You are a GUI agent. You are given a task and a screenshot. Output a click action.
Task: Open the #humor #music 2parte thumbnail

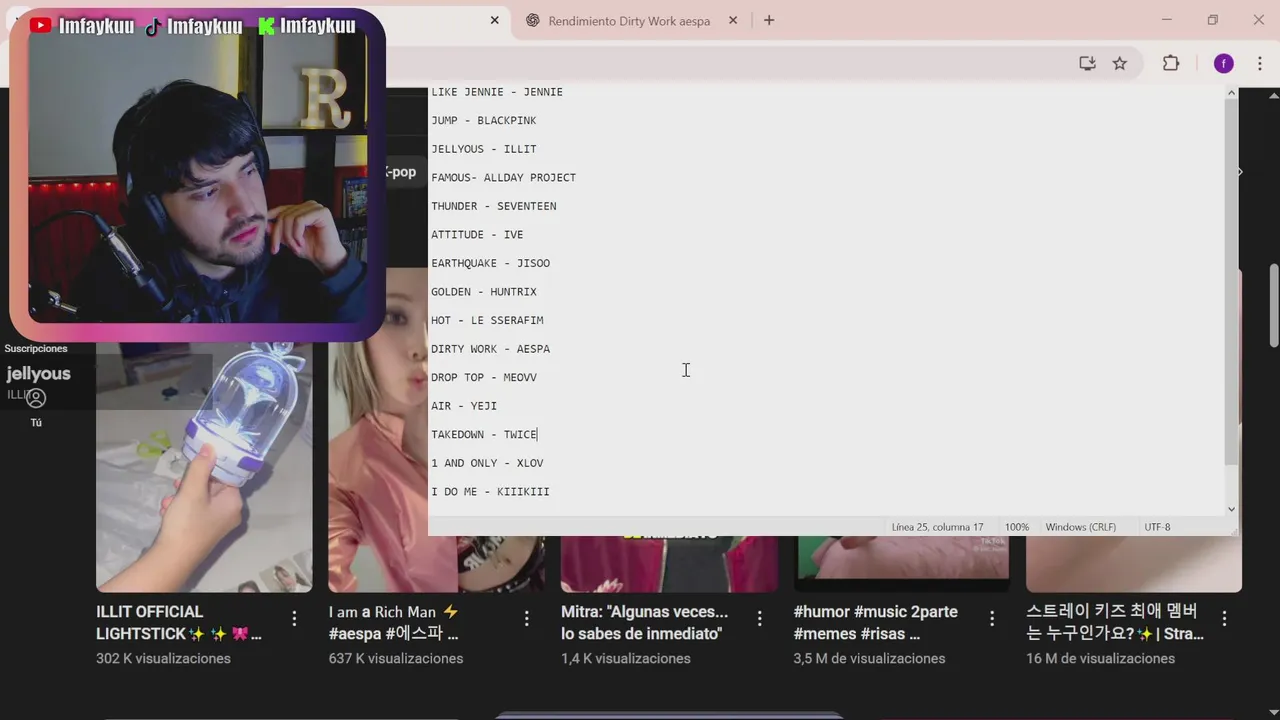coord(901,564)
